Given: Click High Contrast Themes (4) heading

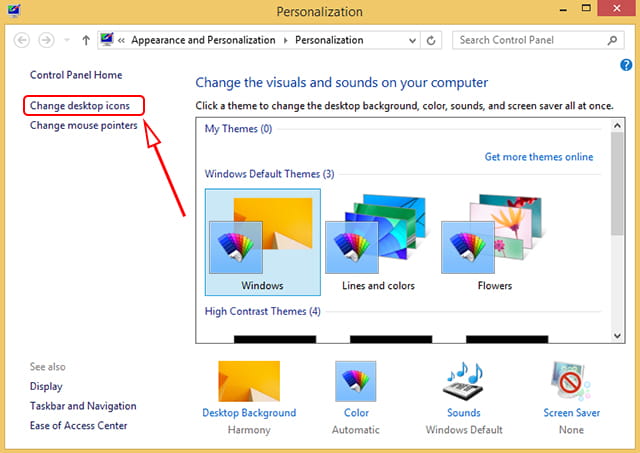Looking at the screenshot, I should tap(262, 311).
